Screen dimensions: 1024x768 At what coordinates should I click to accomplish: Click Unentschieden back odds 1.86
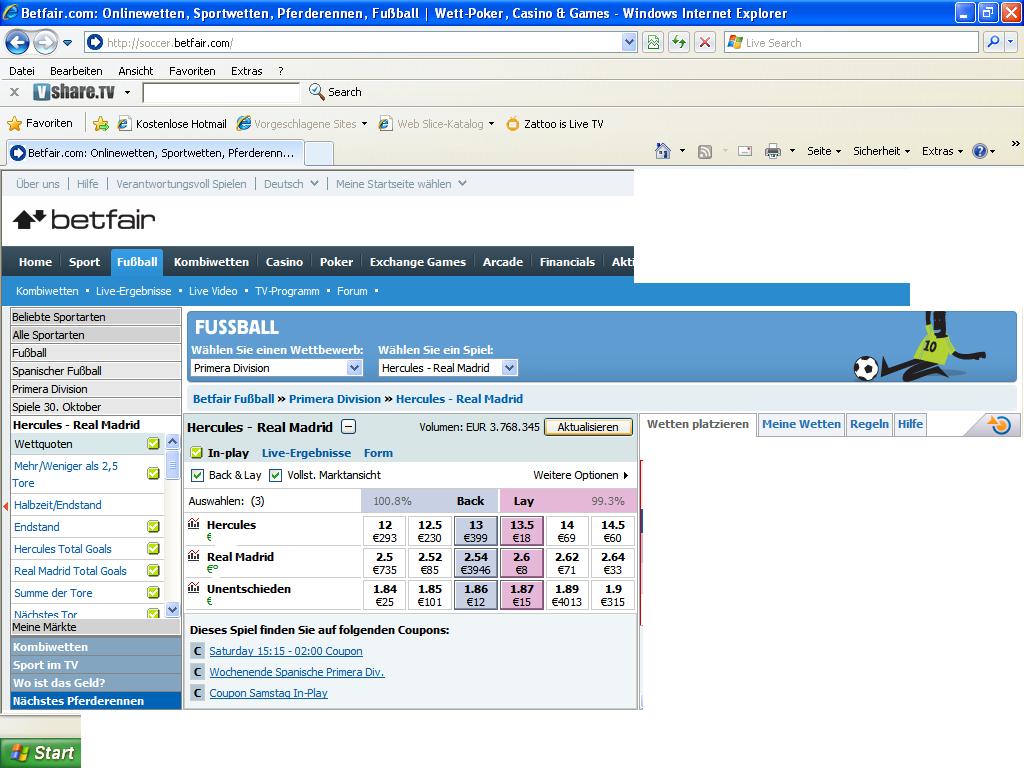pyautogui.click(x=475, y=595)
